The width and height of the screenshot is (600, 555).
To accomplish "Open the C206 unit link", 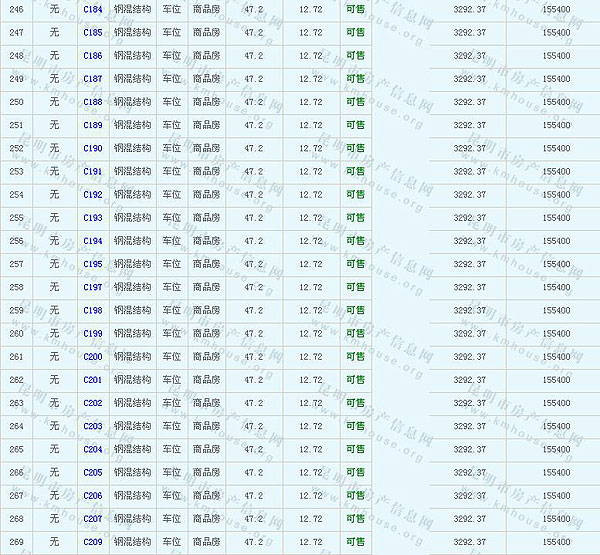I will pyautogui.click(x=92, y=495).
